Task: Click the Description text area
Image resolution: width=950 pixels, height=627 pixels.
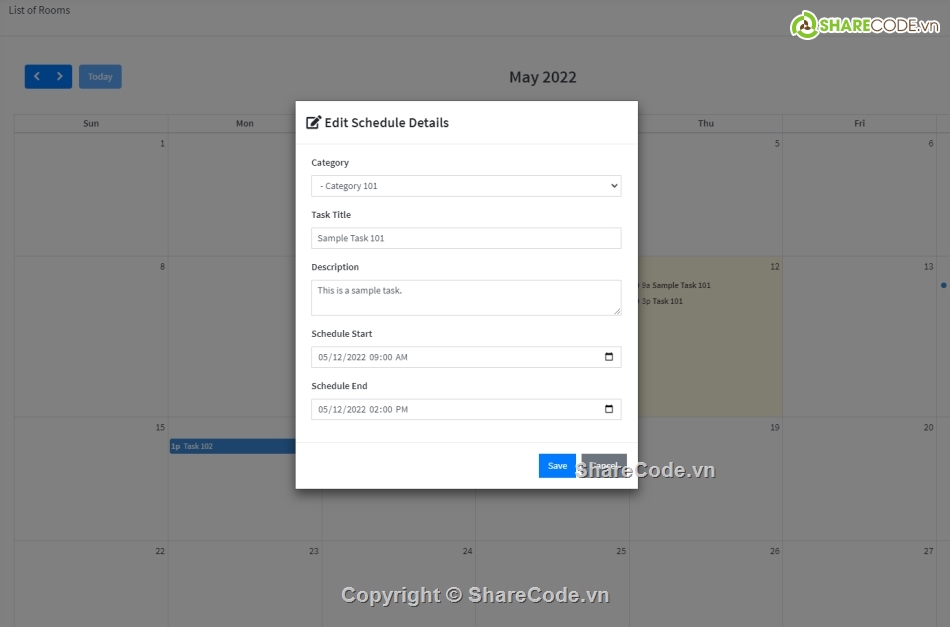Action: (x=466, y=297)
